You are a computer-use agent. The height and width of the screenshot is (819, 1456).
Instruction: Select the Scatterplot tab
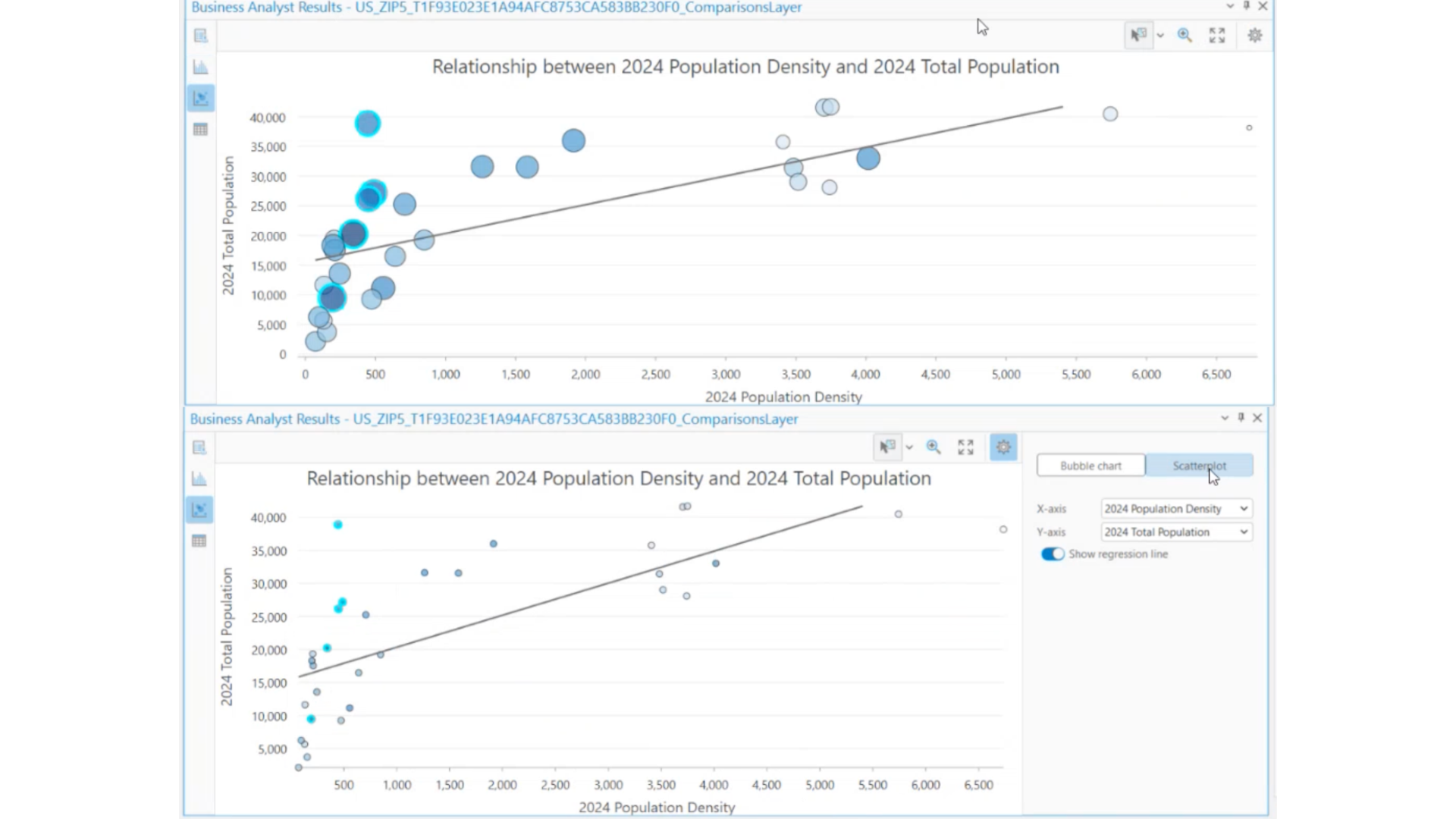[1199, 465]
